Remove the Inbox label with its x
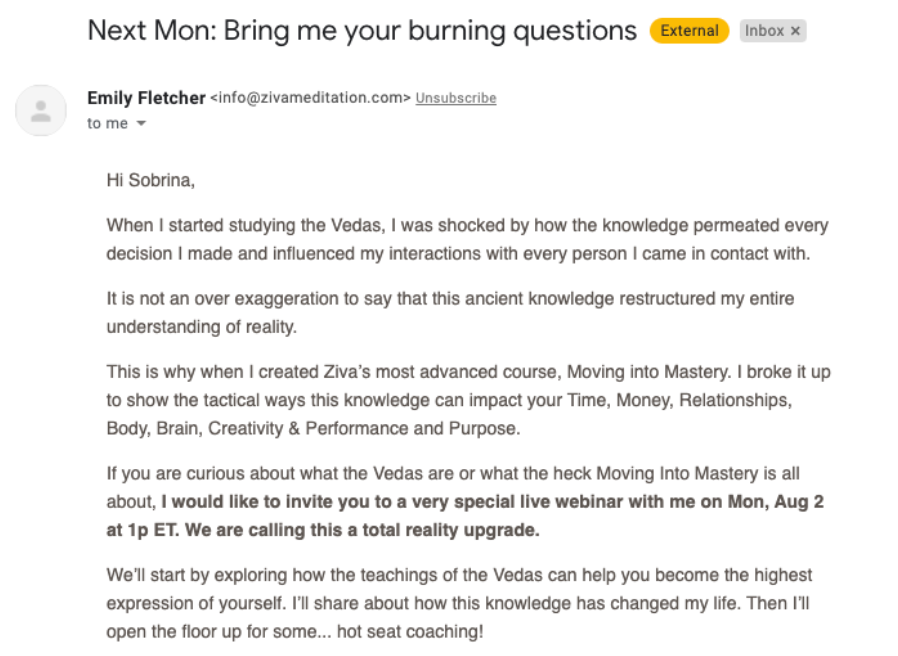898x656 pixels. pos(795,31)
